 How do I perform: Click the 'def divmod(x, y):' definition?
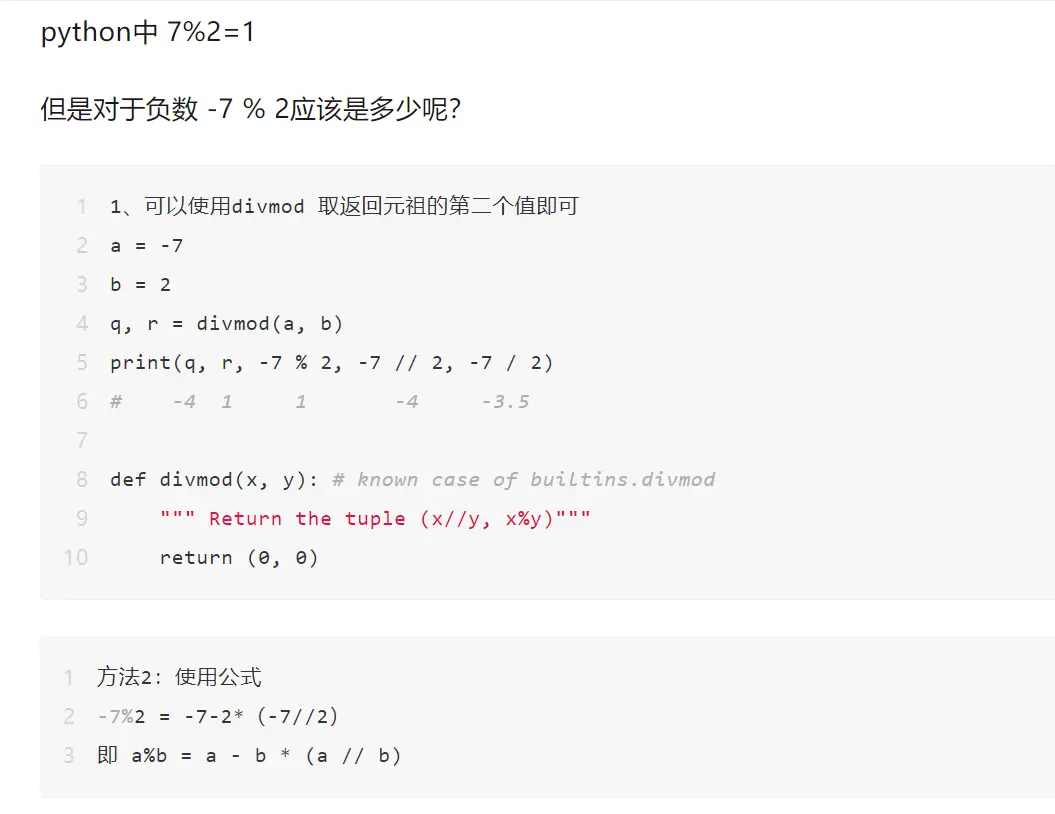pyautogui.click(x=214, y=480)
